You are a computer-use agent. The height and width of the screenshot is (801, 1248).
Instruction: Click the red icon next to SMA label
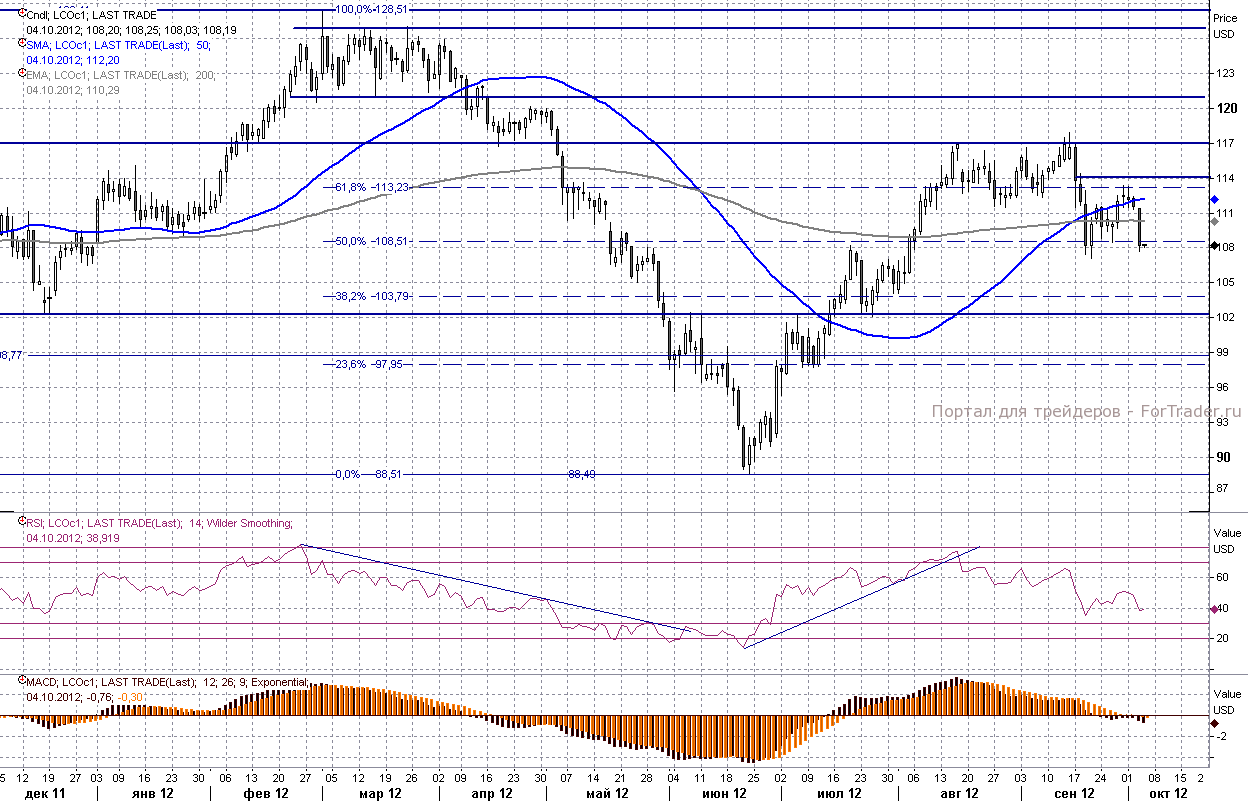(23, 44)
